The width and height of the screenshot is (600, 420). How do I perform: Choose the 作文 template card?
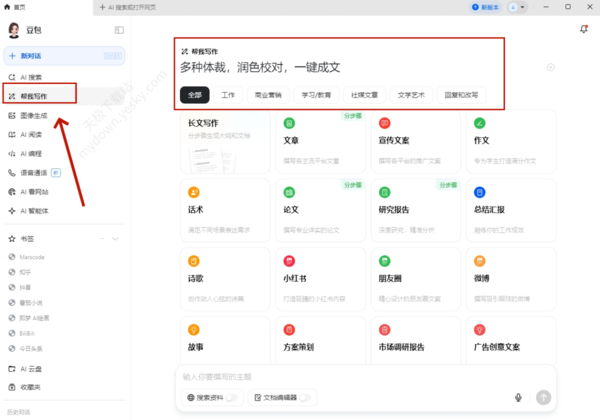point(511,142)
